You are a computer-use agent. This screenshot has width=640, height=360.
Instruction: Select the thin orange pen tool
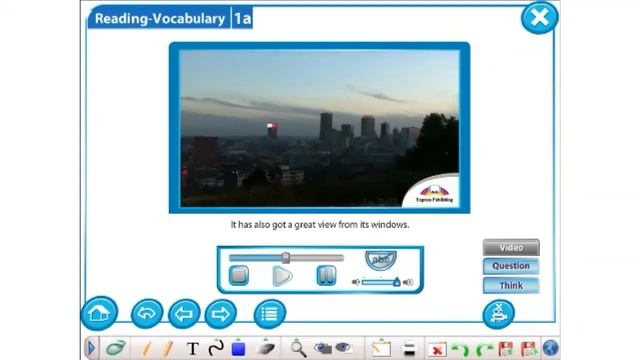pos(146,349)
